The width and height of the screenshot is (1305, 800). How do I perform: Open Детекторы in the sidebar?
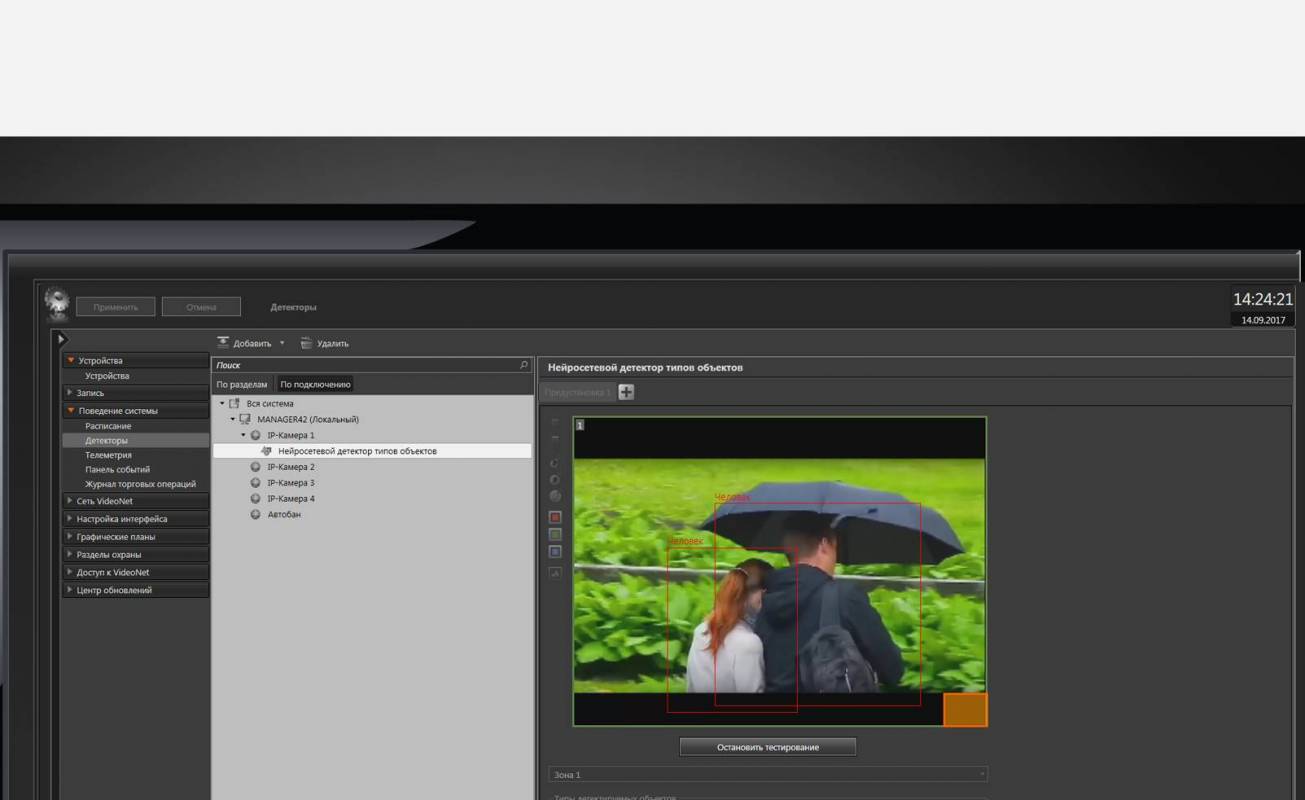tap(135, 440)
